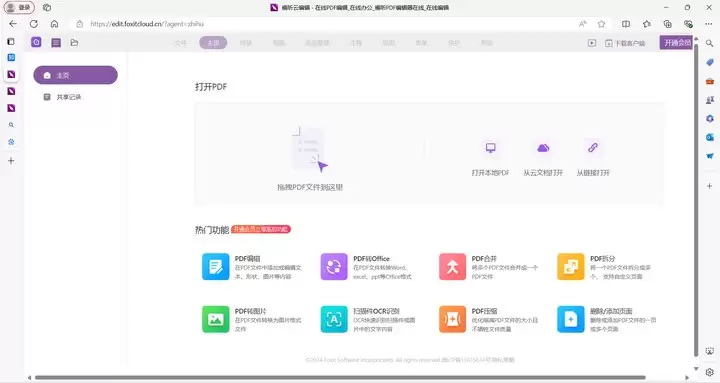720x383 pixels.
Task: Open the Edge sidebar Outlook icon
Action: (709, 137)
